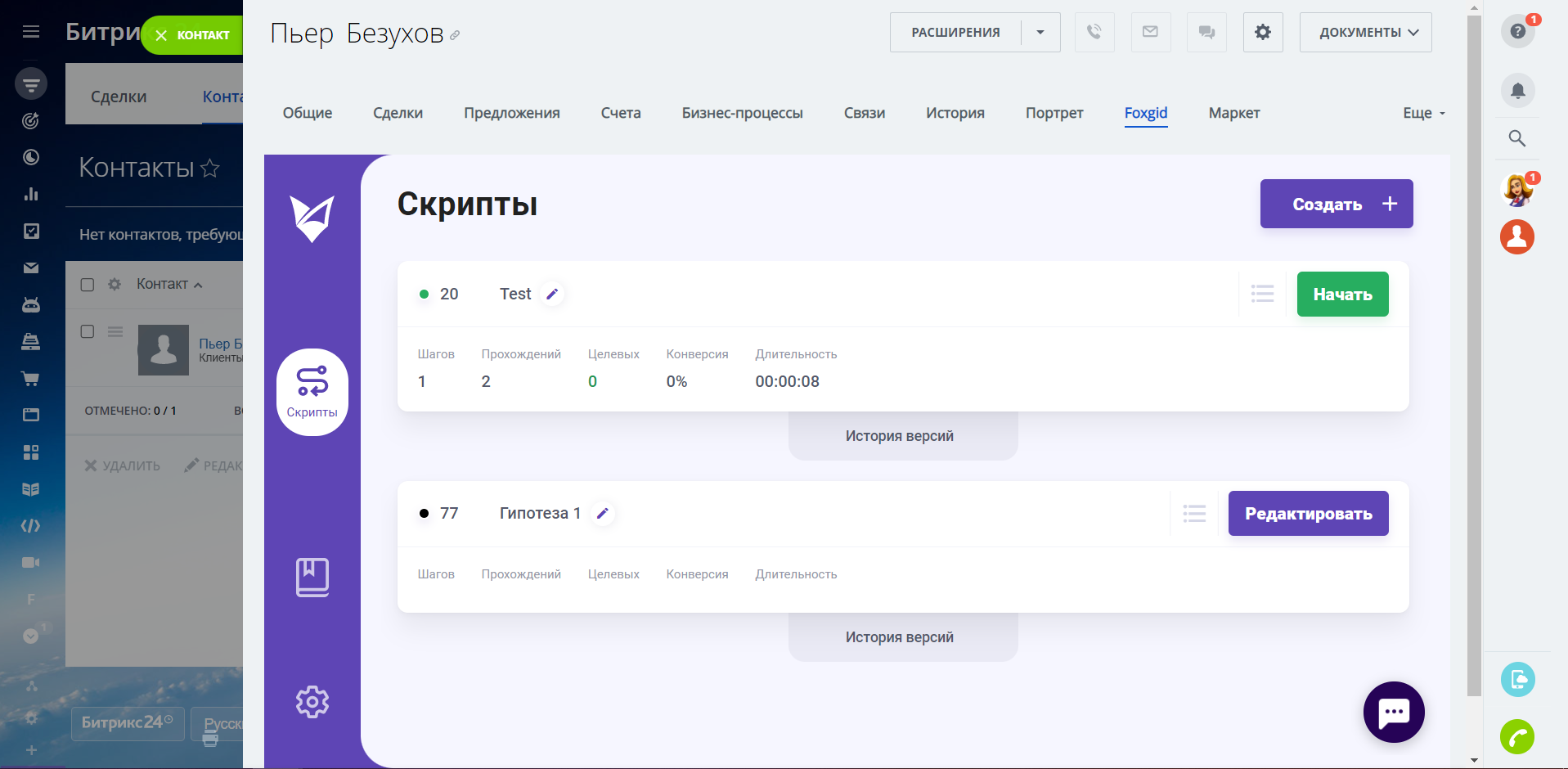Click the Создать button to add script
This screenshot has width=1568, height=769.
(1336, 204)
